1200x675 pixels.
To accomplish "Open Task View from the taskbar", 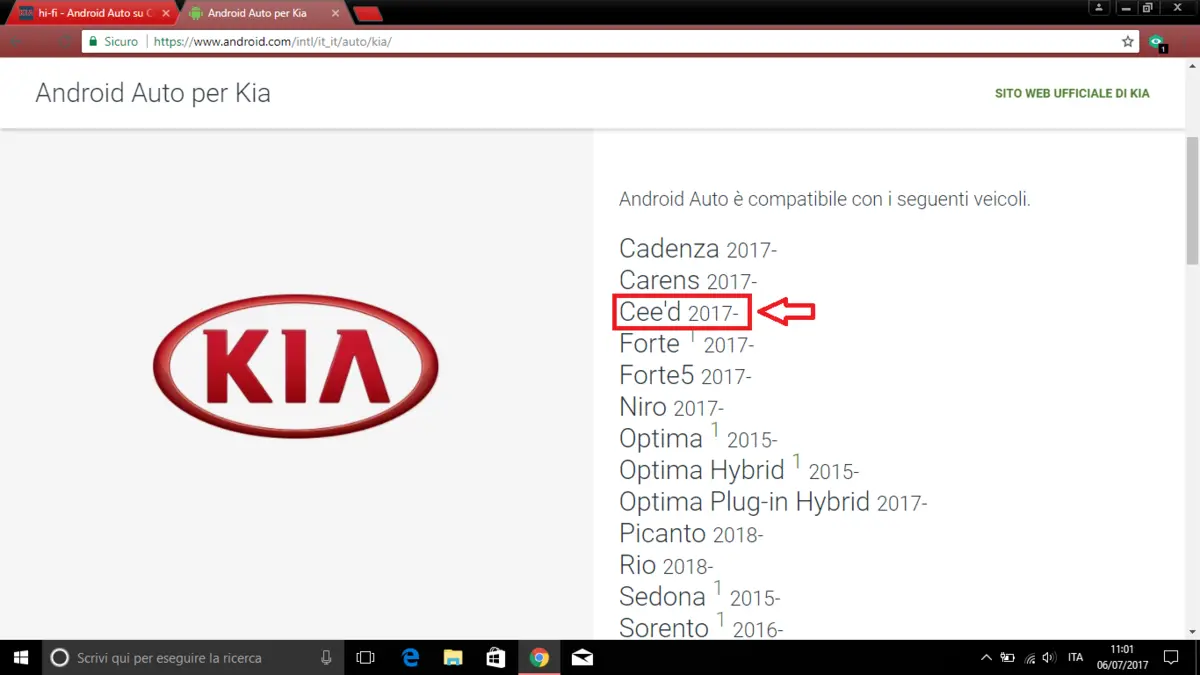I will [366, 657].
